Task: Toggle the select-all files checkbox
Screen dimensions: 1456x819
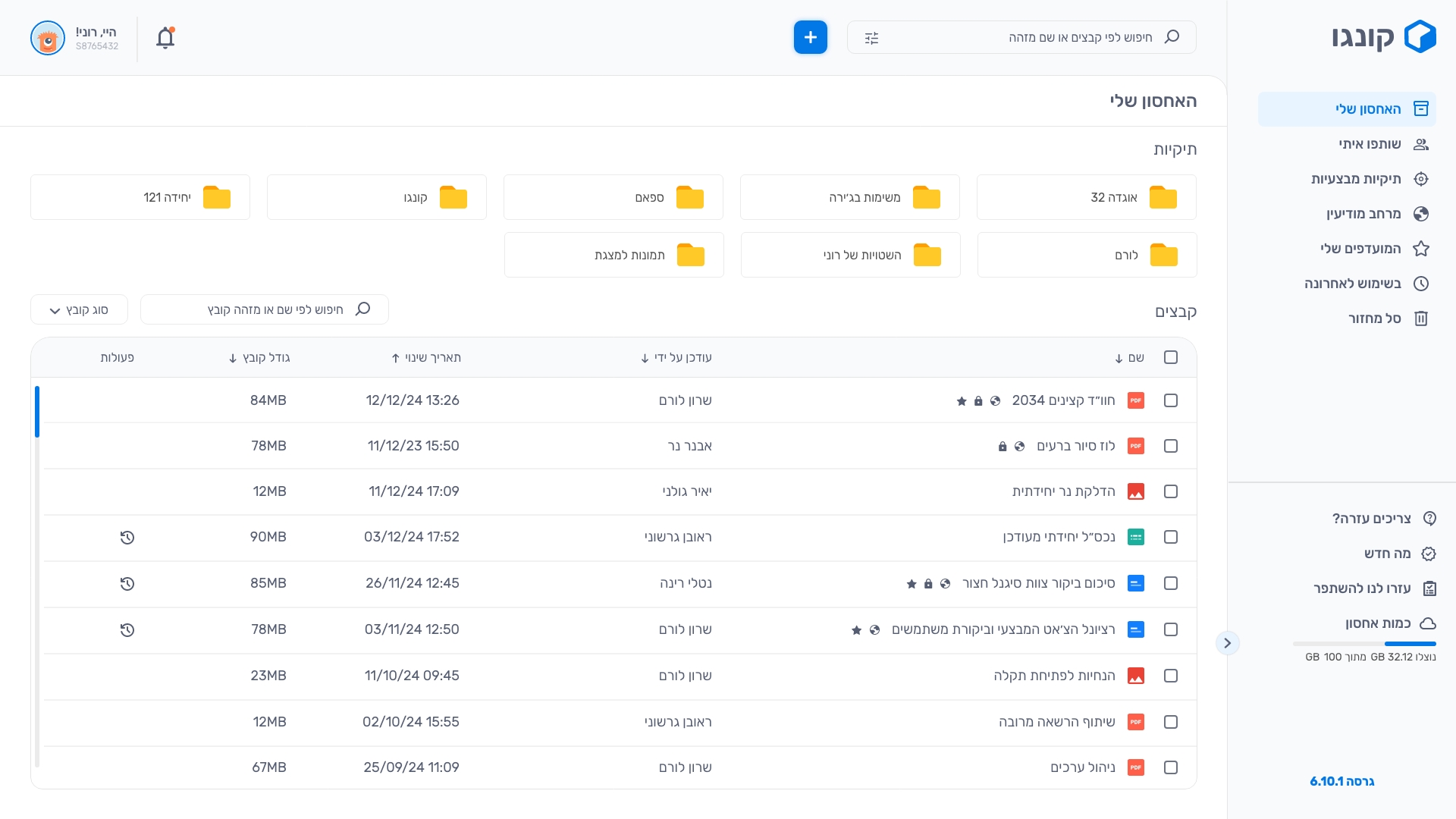Action: point(1171,357)
